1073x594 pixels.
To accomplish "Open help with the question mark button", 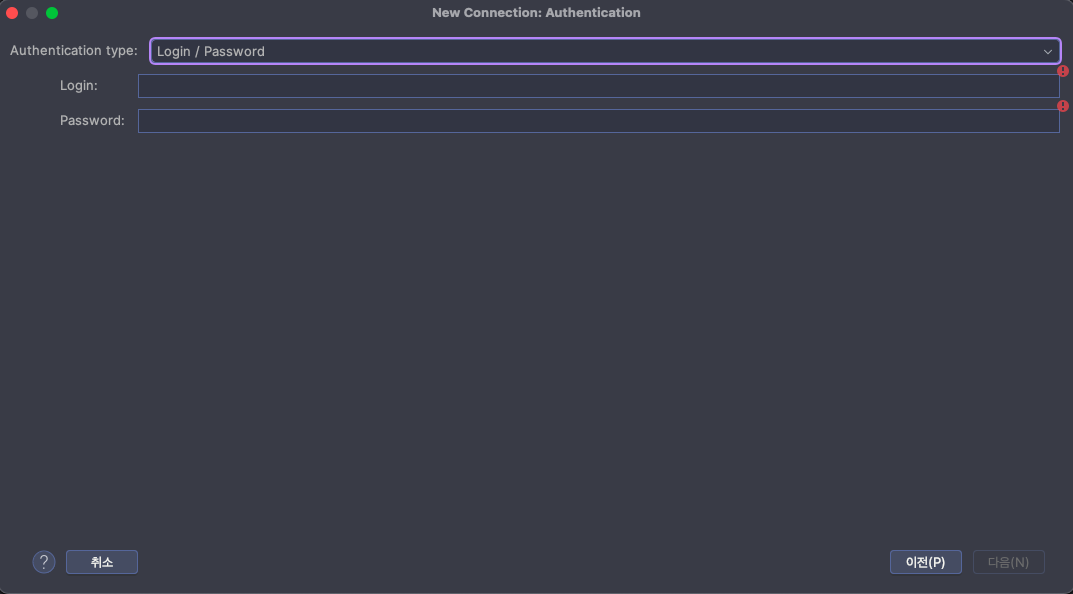I will 44,563.
